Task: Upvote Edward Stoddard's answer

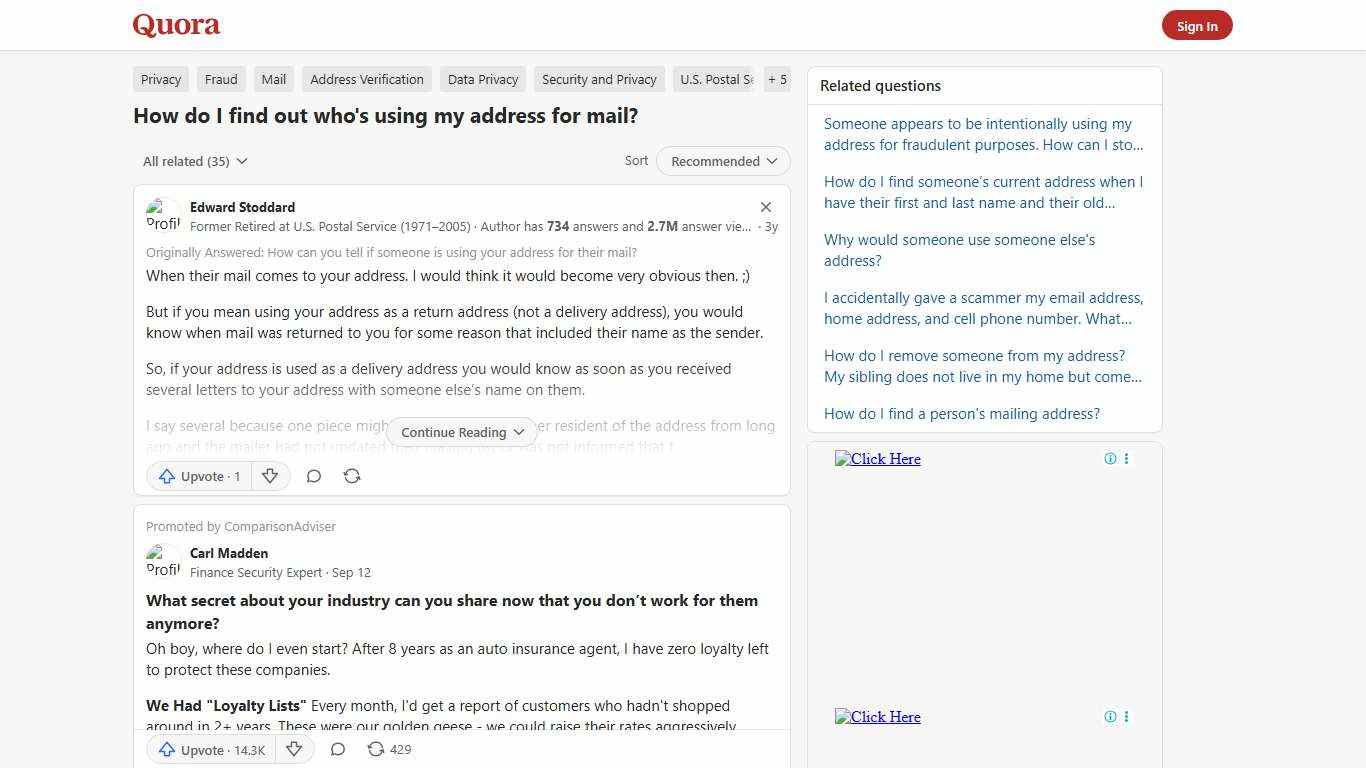Action: click(198, 476)
